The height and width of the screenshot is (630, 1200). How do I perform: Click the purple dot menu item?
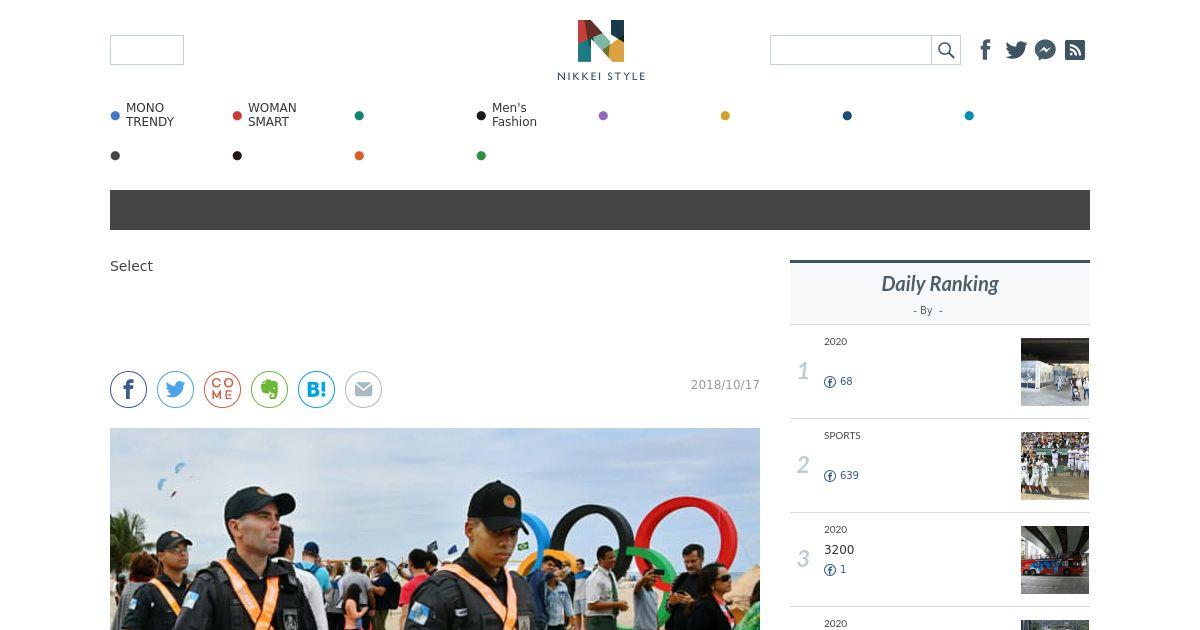point(603,116)
